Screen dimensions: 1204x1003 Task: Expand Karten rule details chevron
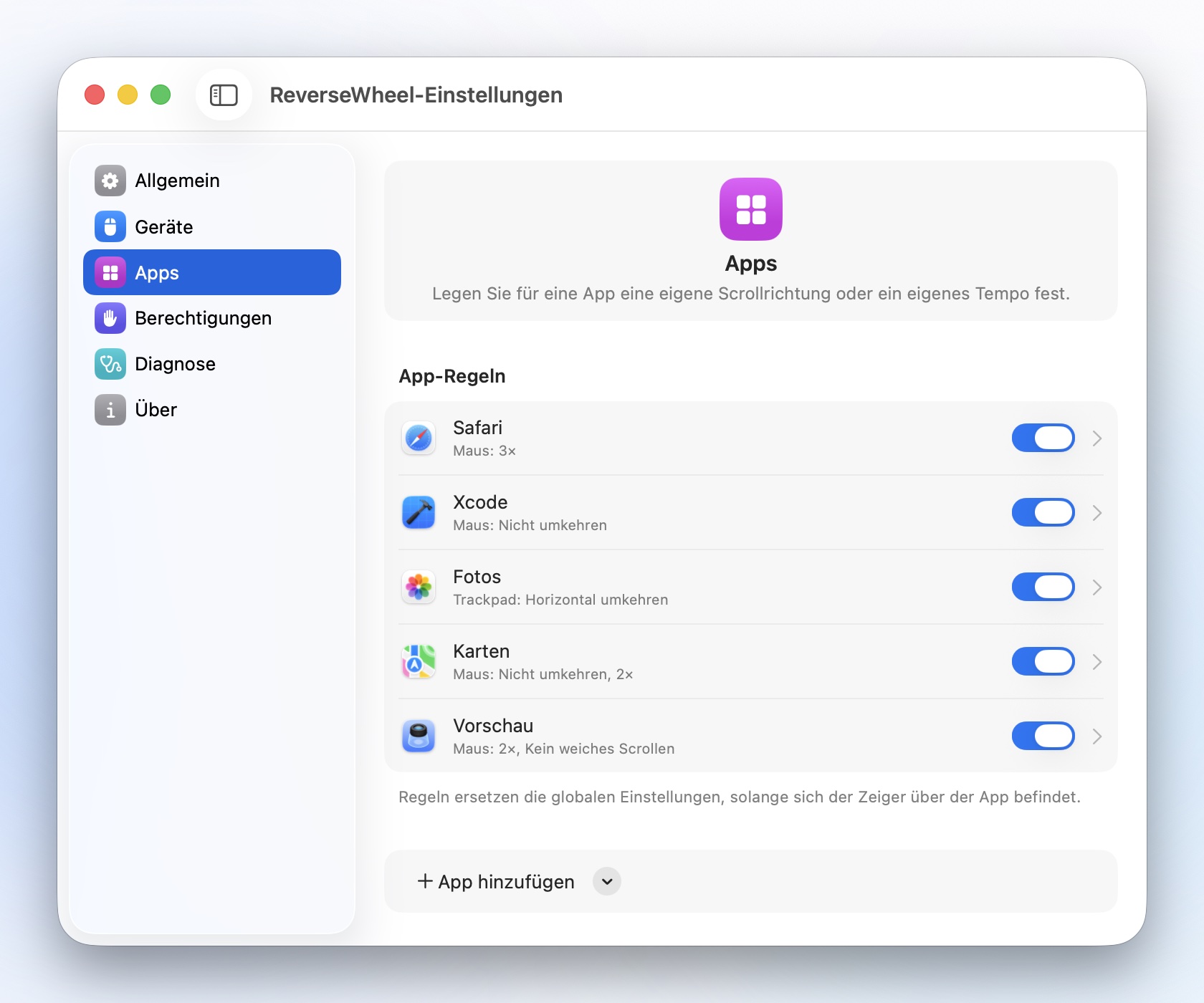1097,662
